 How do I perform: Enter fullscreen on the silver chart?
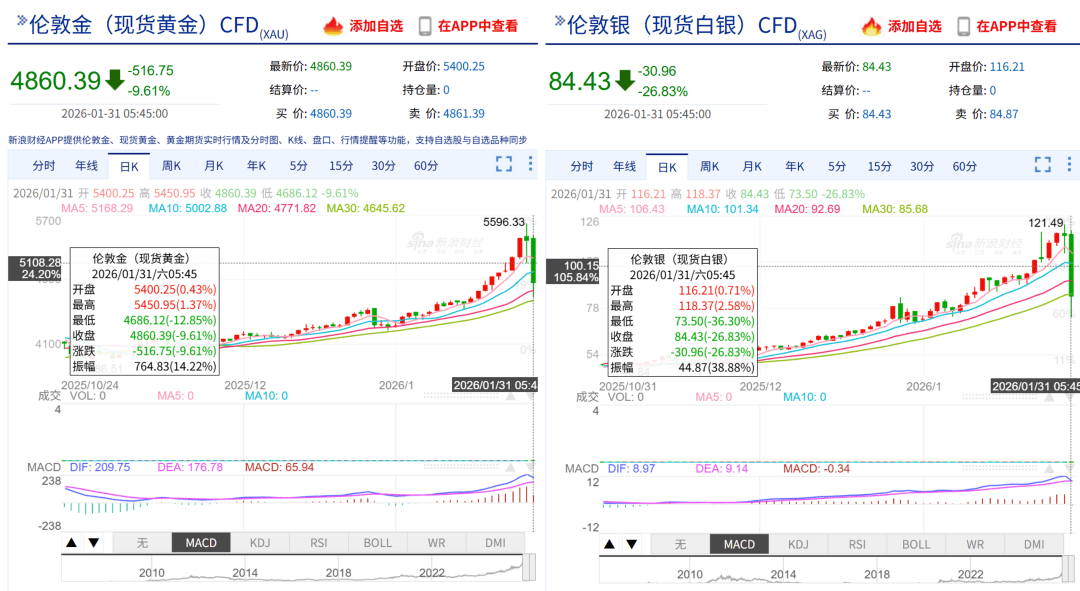pos(1042,165)
